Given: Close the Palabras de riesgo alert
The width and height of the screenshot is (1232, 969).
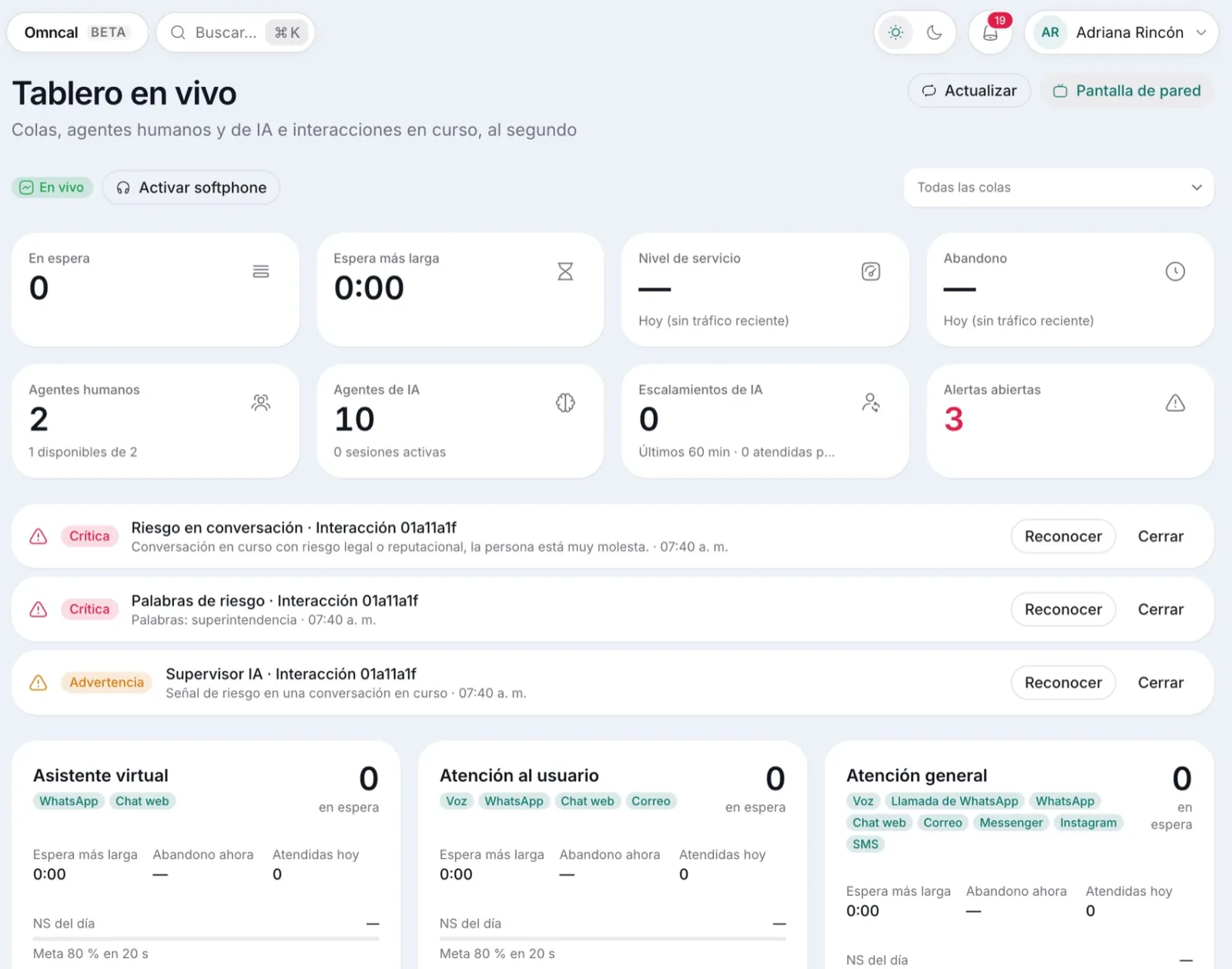Looking at the screenshot, I should point(1160,609).
